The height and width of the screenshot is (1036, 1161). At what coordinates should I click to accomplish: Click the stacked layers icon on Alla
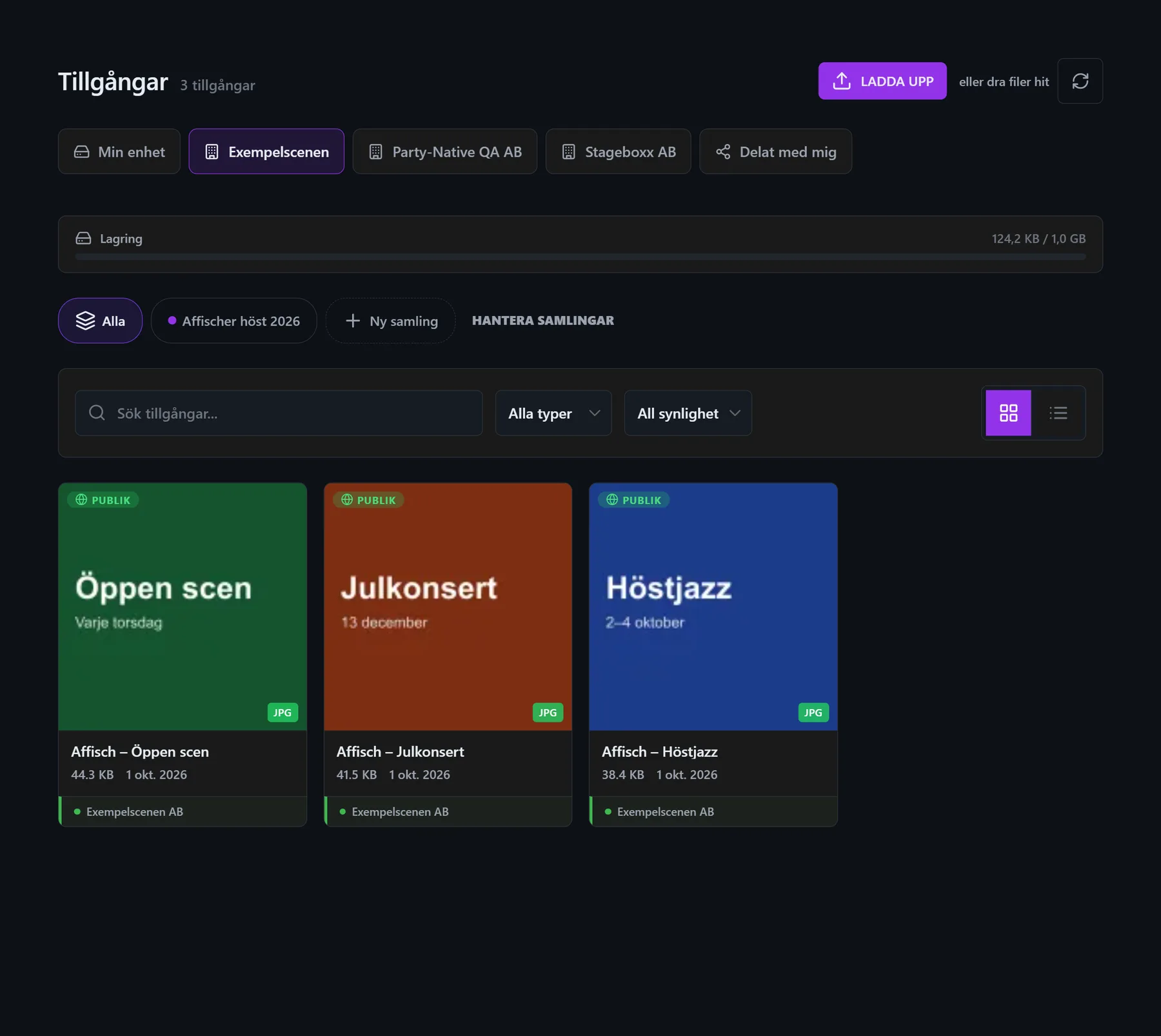tap(85, 321)
